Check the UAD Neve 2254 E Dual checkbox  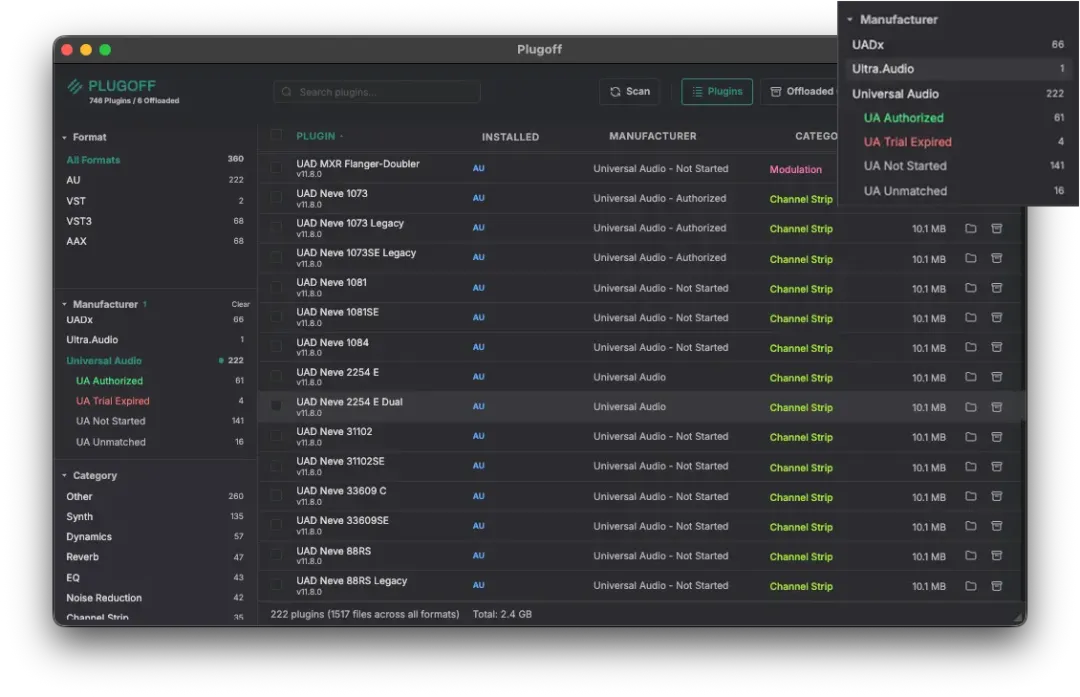(x=276, y=406)
